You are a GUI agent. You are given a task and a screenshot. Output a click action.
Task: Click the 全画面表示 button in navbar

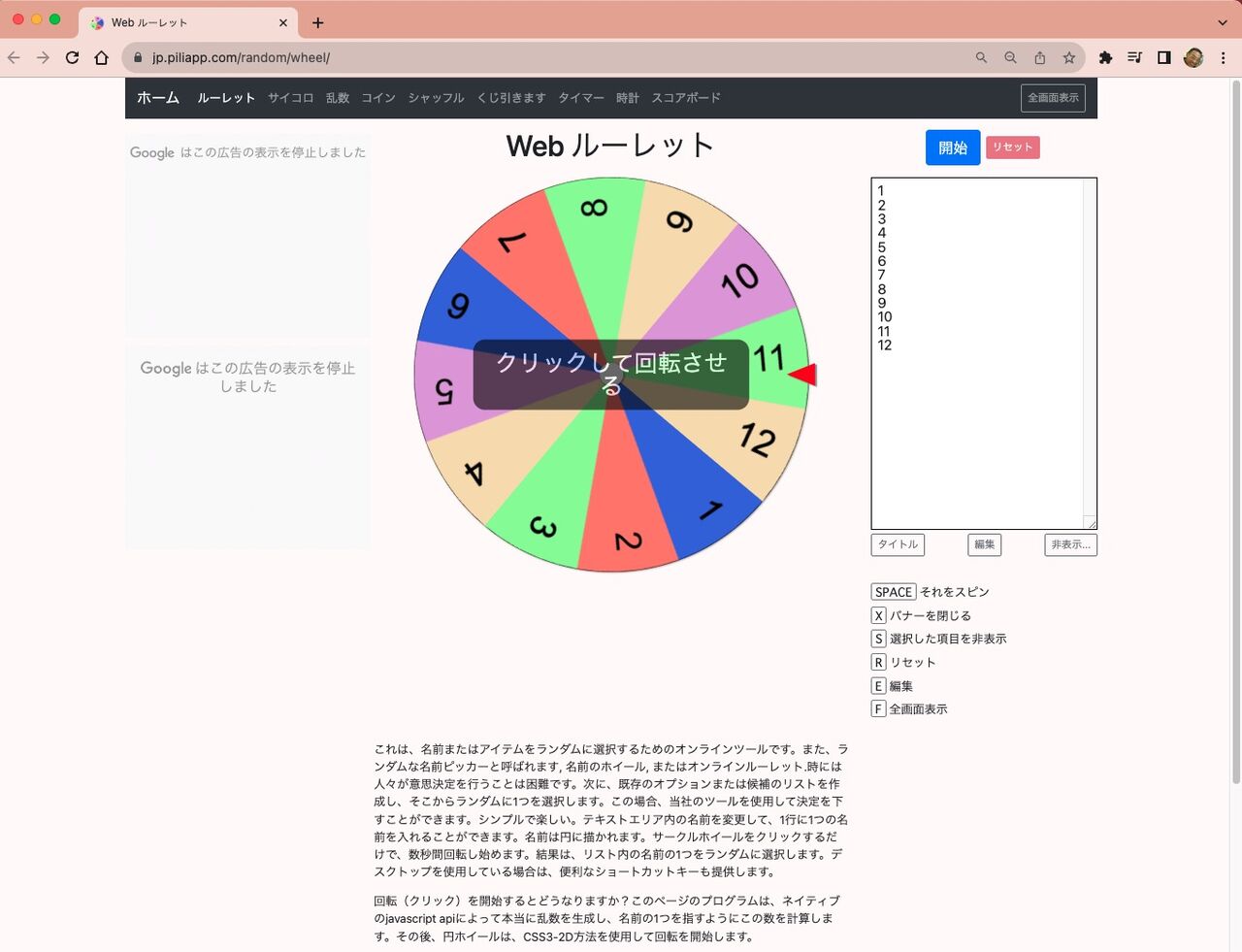(1053, 98)
